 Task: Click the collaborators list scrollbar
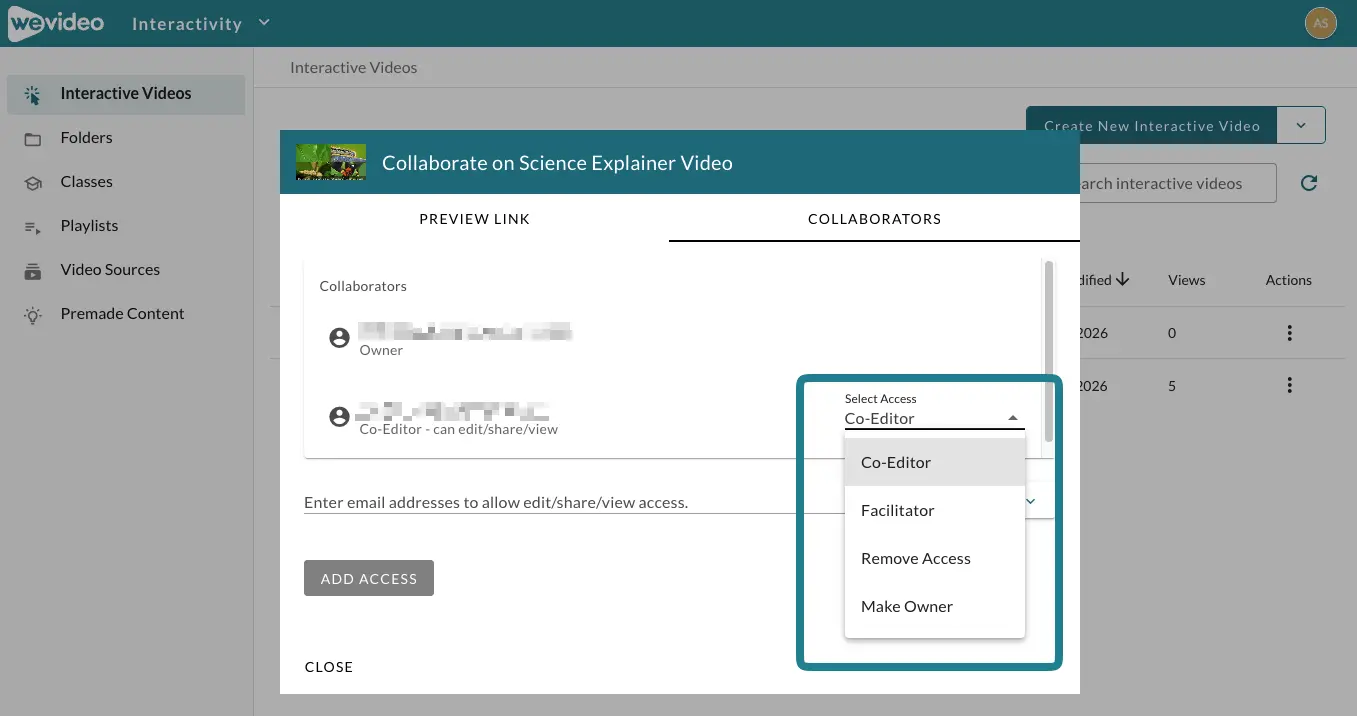click(1048, 351)
